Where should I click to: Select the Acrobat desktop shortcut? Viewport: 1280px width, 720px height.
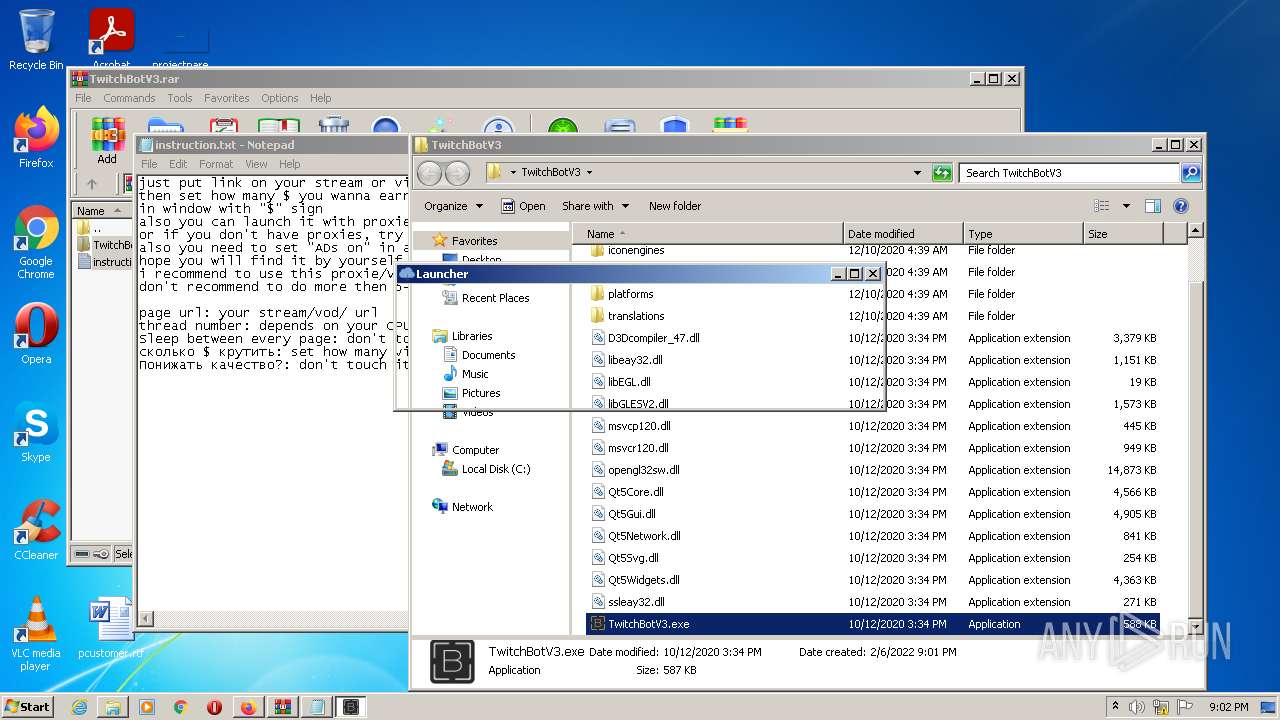111,40
